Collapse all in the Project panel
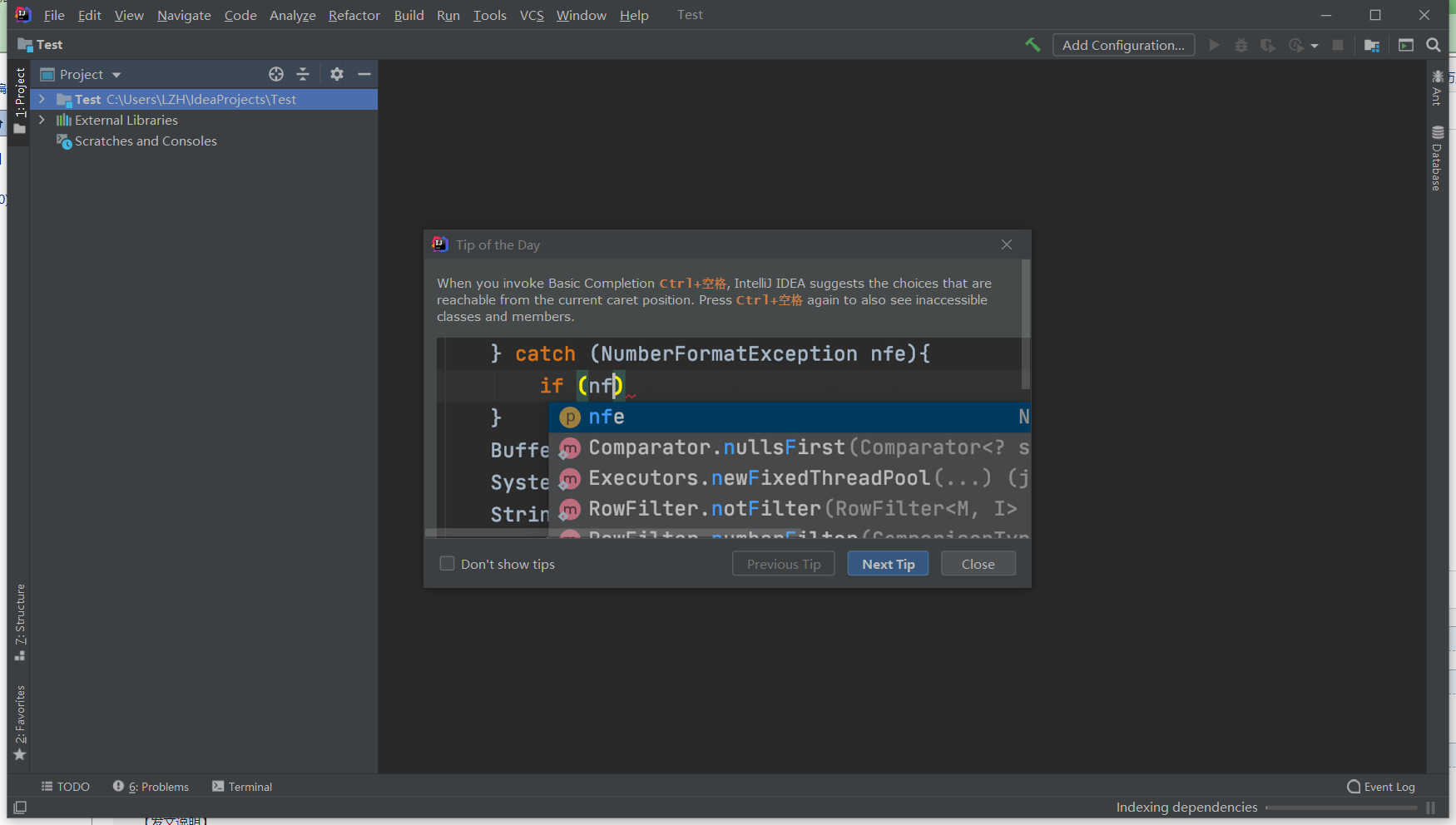Screen dimensions: 1456x825 pos(303,74)
